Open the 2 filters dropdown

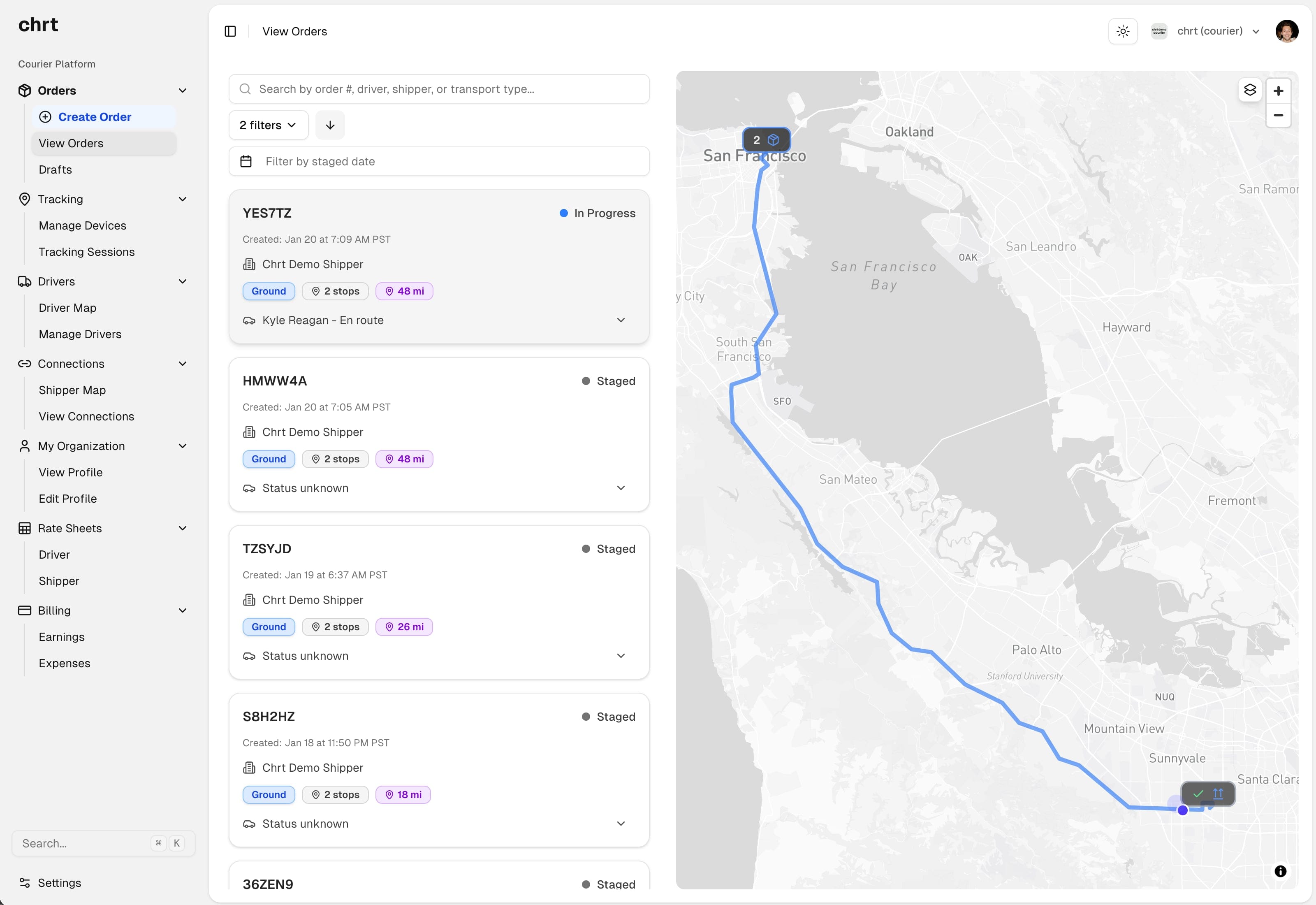tap(268, 125)
